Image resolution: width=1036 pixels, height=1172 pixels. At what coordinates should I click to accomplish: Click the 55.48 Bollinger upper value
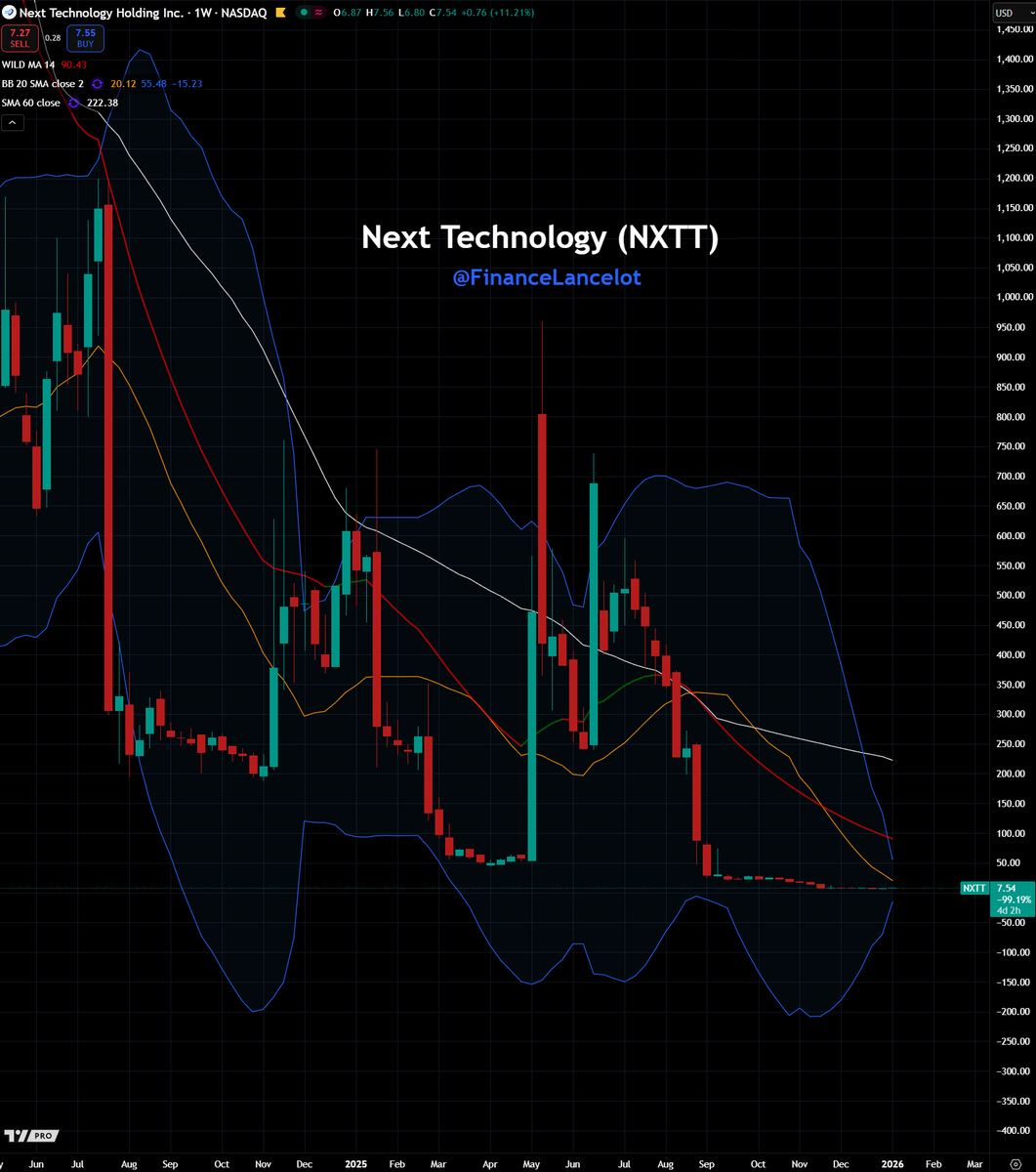[x=154, y=84]
